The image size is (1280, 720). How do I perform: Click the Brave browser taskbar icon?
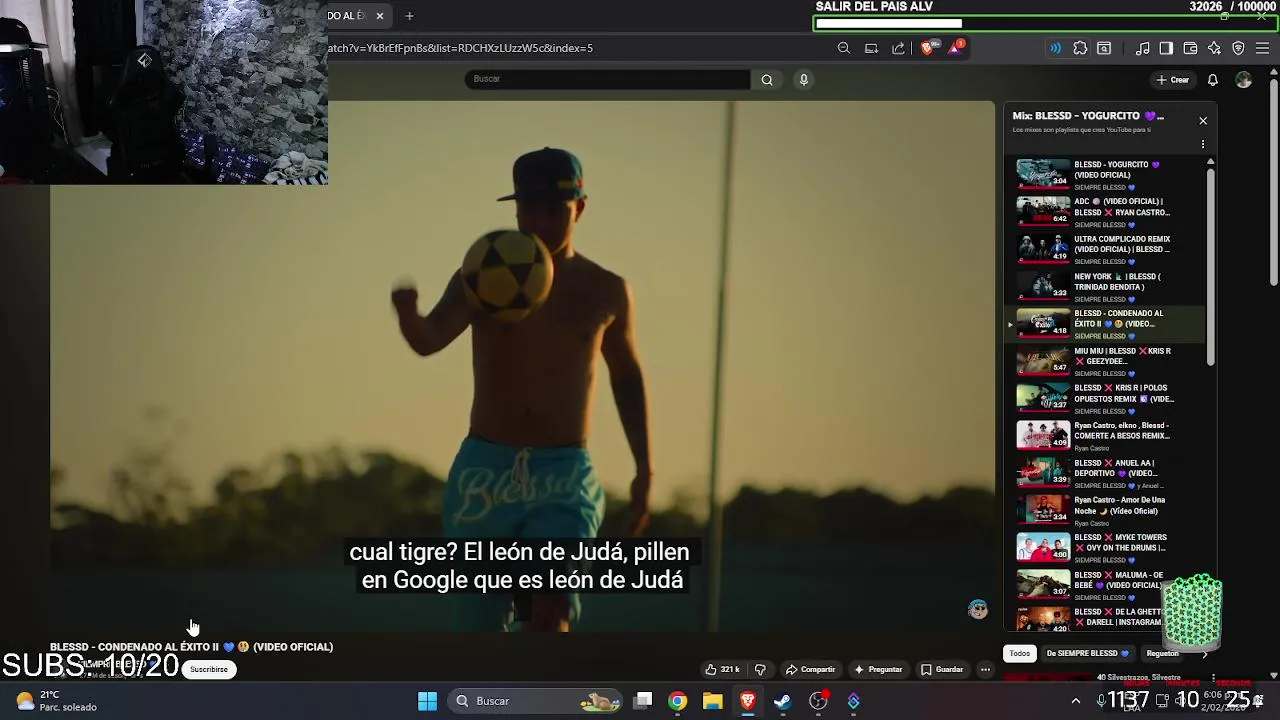coord(747,701)
